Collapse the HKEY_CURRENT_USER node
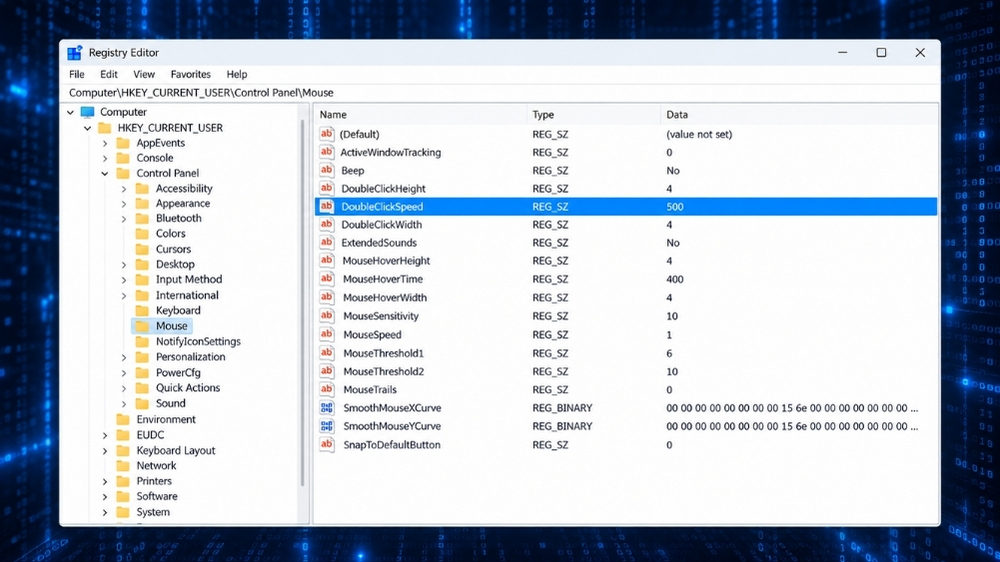This screenshot has height=562, width=1000. coord(87,128)
